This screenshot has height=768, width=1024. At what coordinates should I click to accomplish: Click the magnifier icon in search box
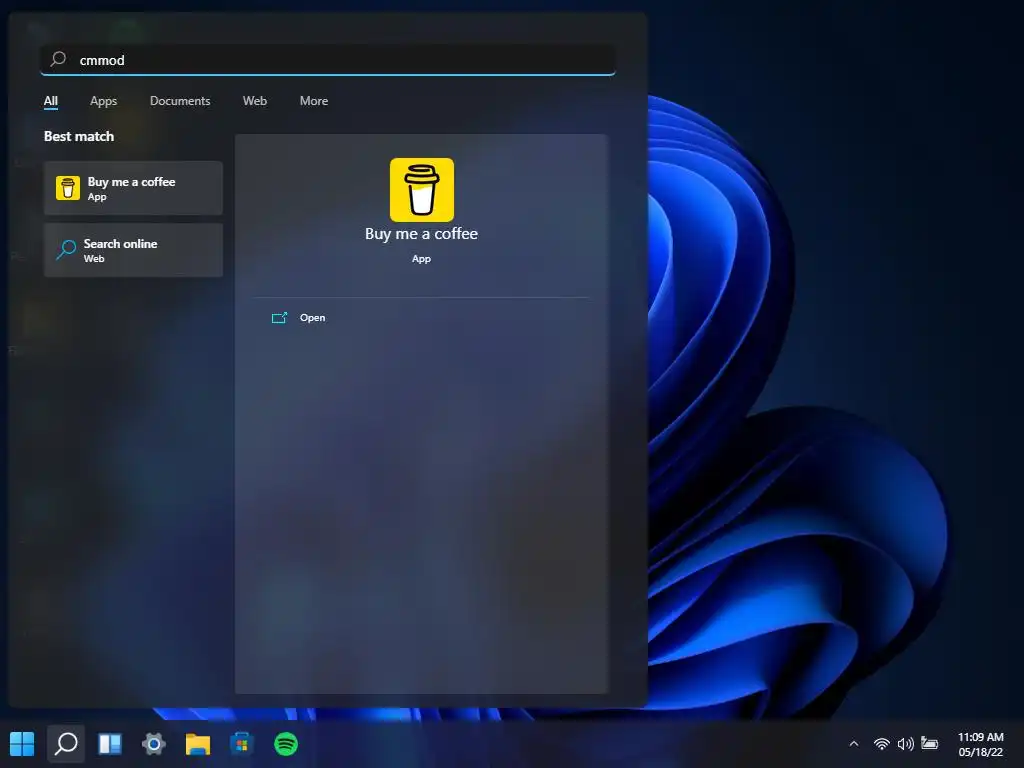[58, 59]
